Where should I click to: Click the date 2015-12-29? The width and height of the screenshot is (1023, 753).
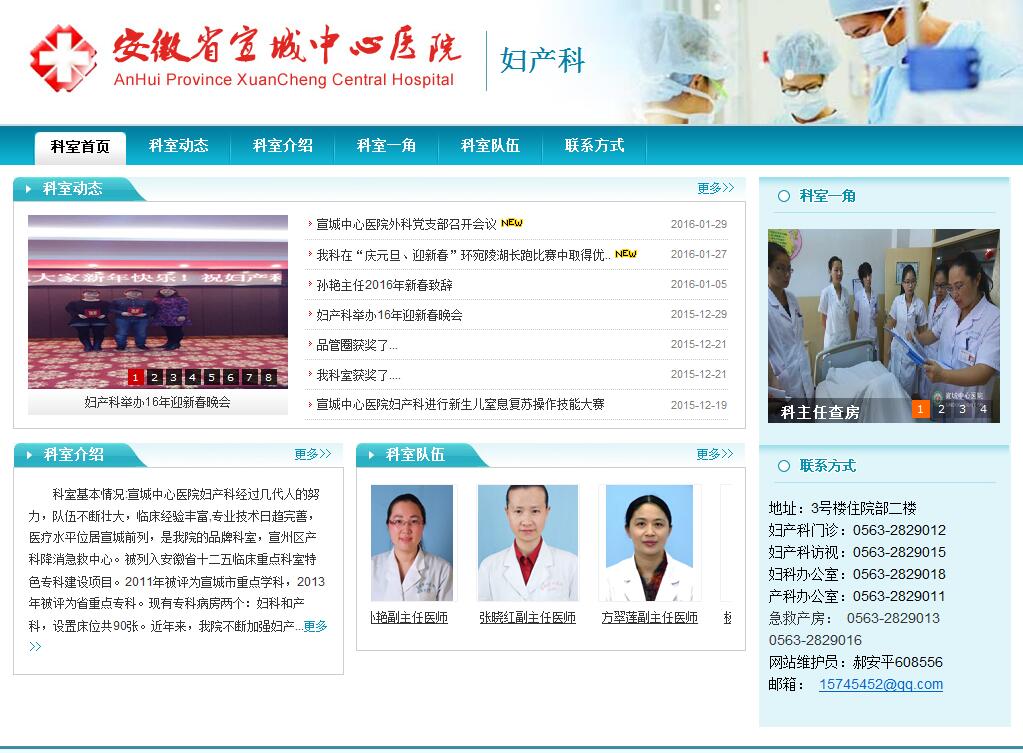pyautogui.click(x=699, y=314)
